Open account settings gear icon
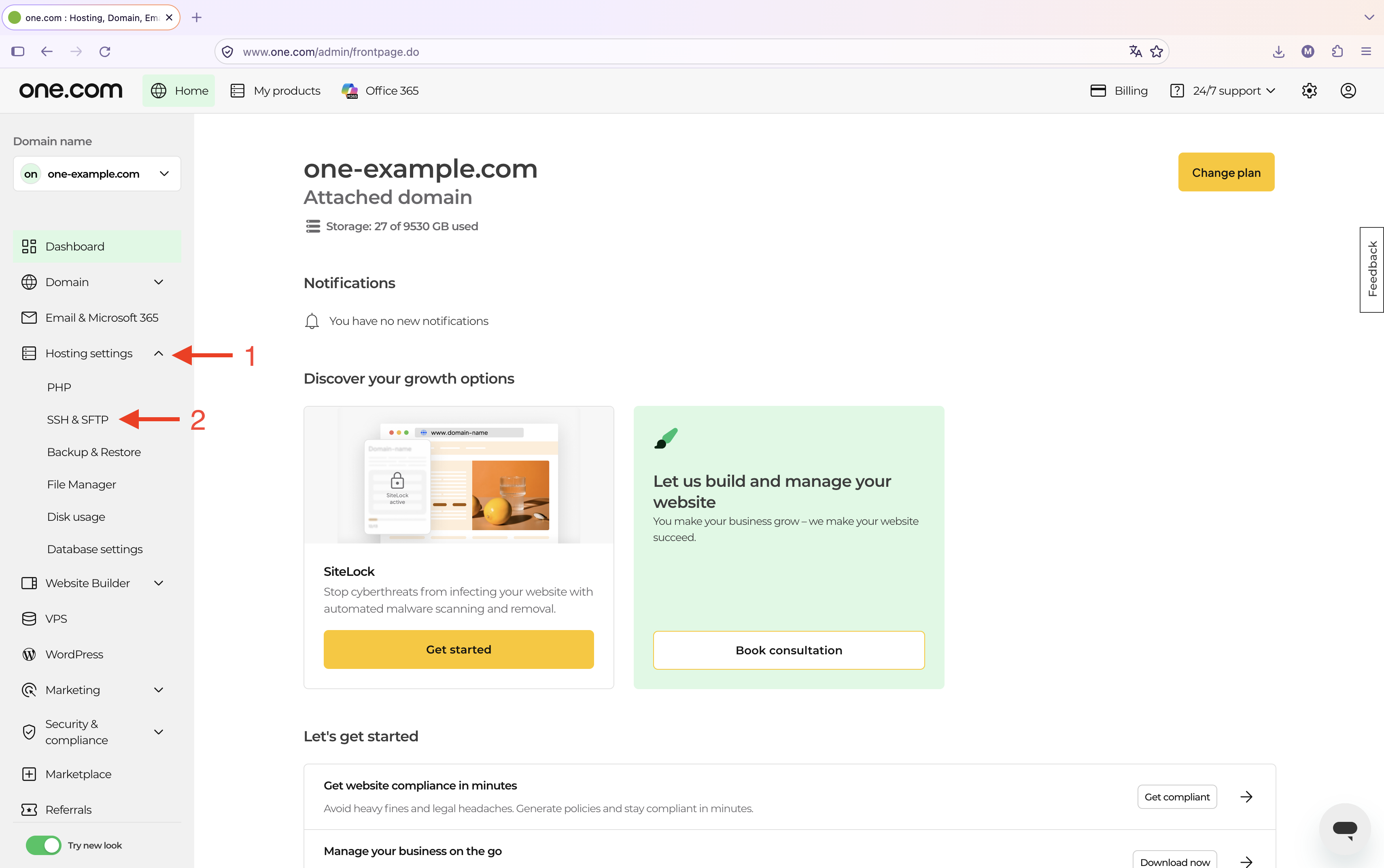Viewport: 1384px width, 868px height. (1309, 91)
